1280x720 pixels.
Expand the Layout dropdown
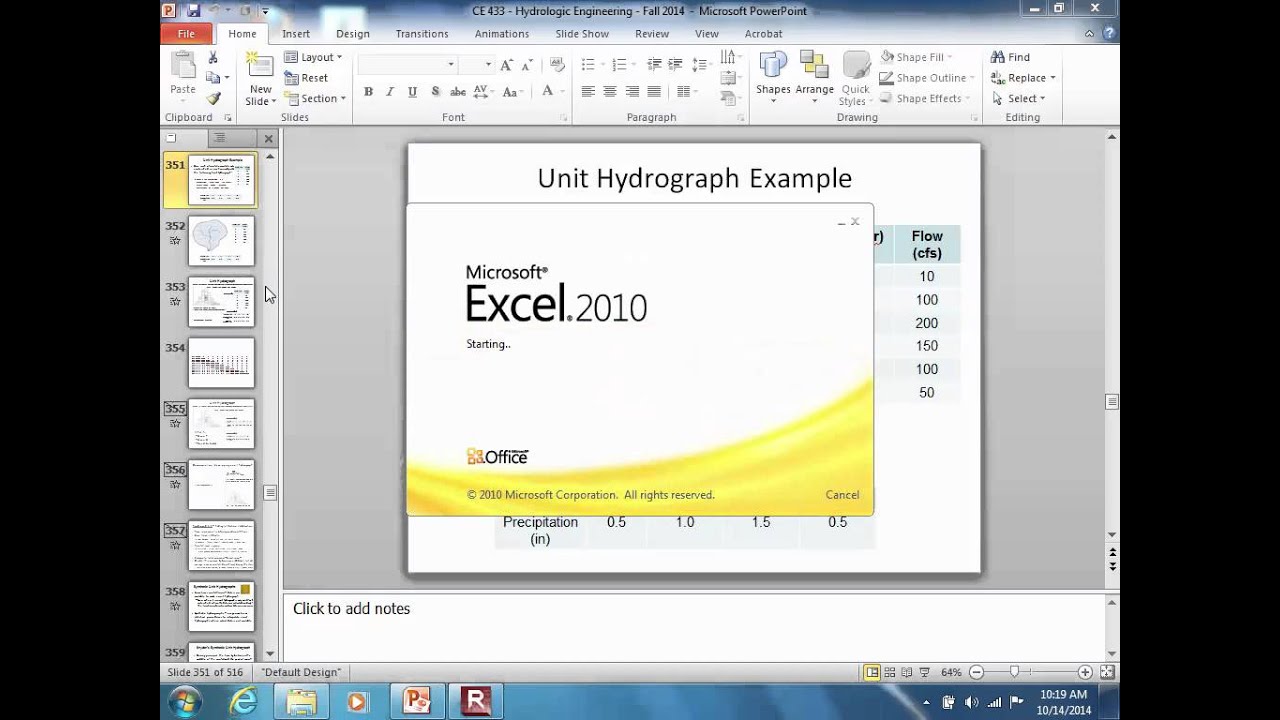click(x=314, y=57)
